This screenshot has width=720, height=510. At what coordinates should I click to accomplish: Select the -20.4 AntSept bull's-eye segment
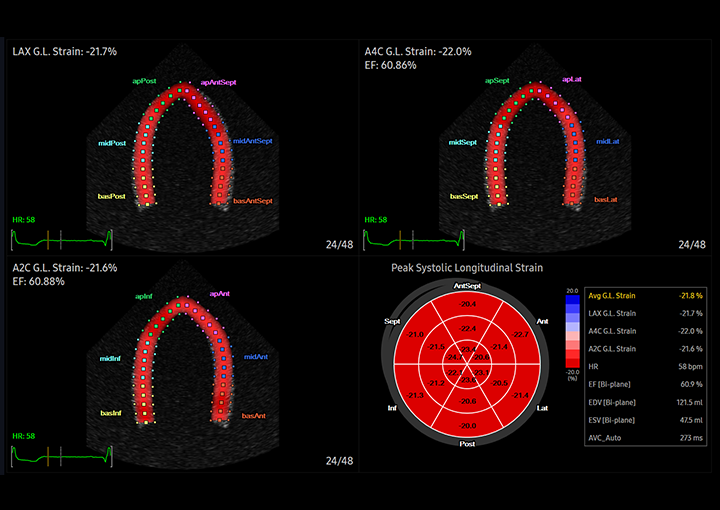[467, 303]
